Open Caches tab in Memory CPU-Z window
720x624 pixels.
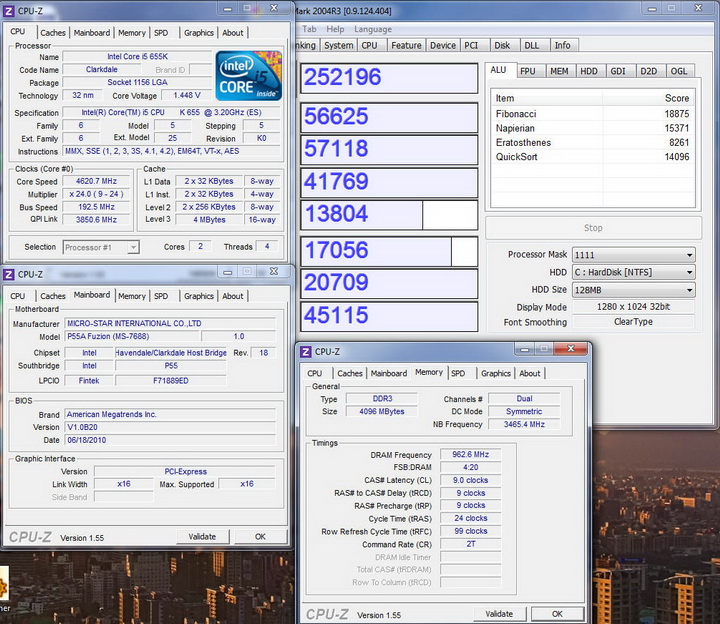(x=350, y=373)
